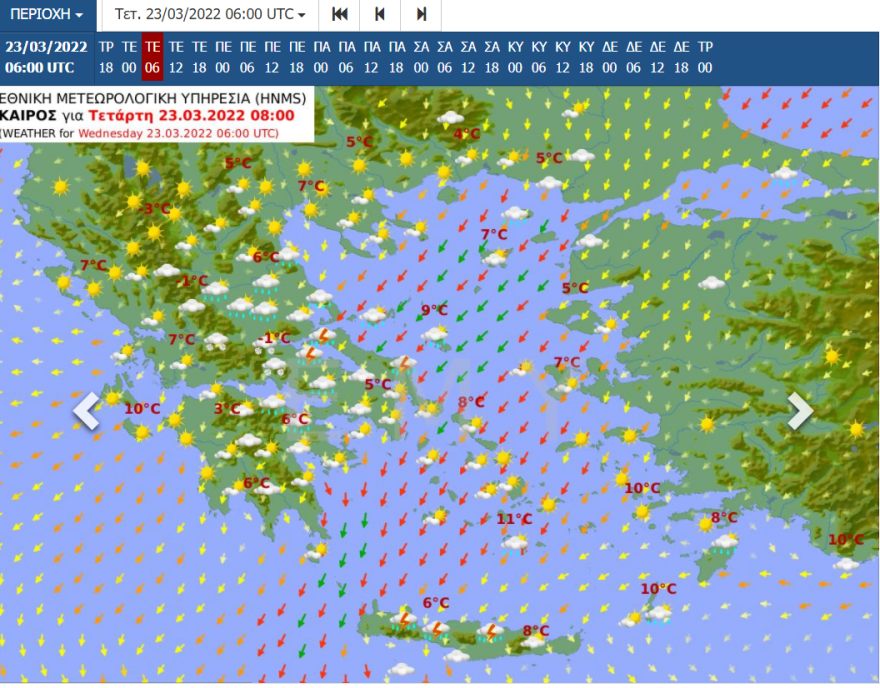This screenshot has height=688, width=880.
Task: Choose the ΤΕ 12 forecast time
Action: point(176,57)
